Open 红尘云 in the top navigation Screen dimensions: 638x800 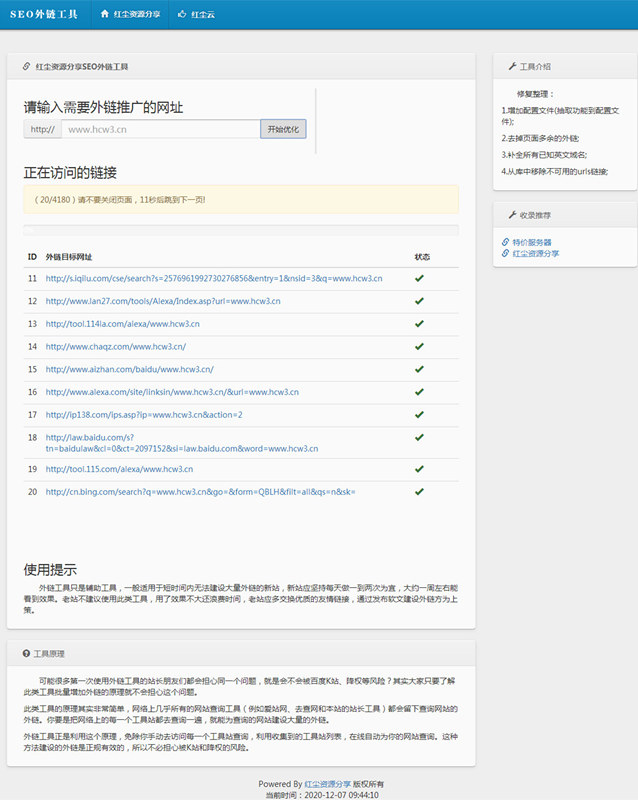[203, 14]
